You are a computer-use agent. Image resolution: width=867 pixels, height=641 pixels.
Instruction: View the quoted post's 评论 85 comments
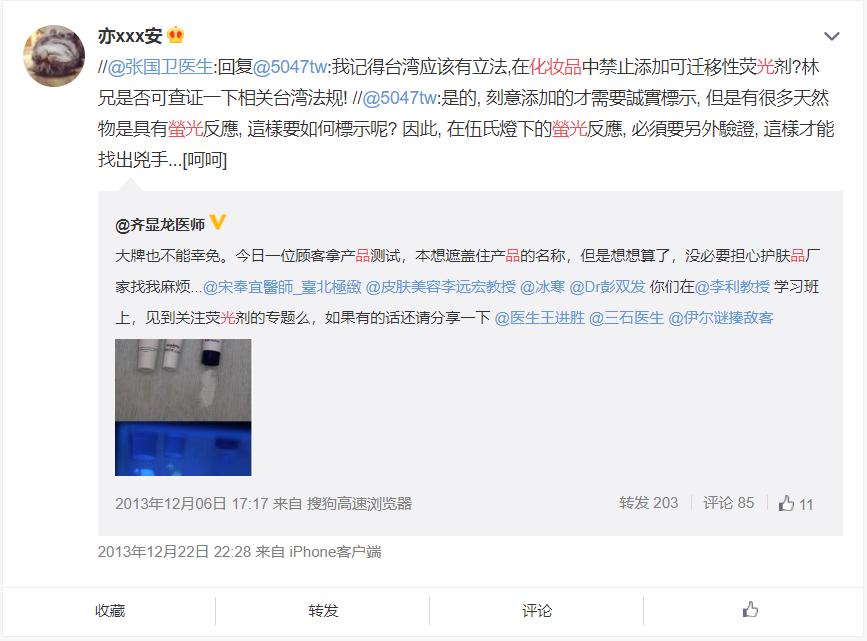pos(728,503)
